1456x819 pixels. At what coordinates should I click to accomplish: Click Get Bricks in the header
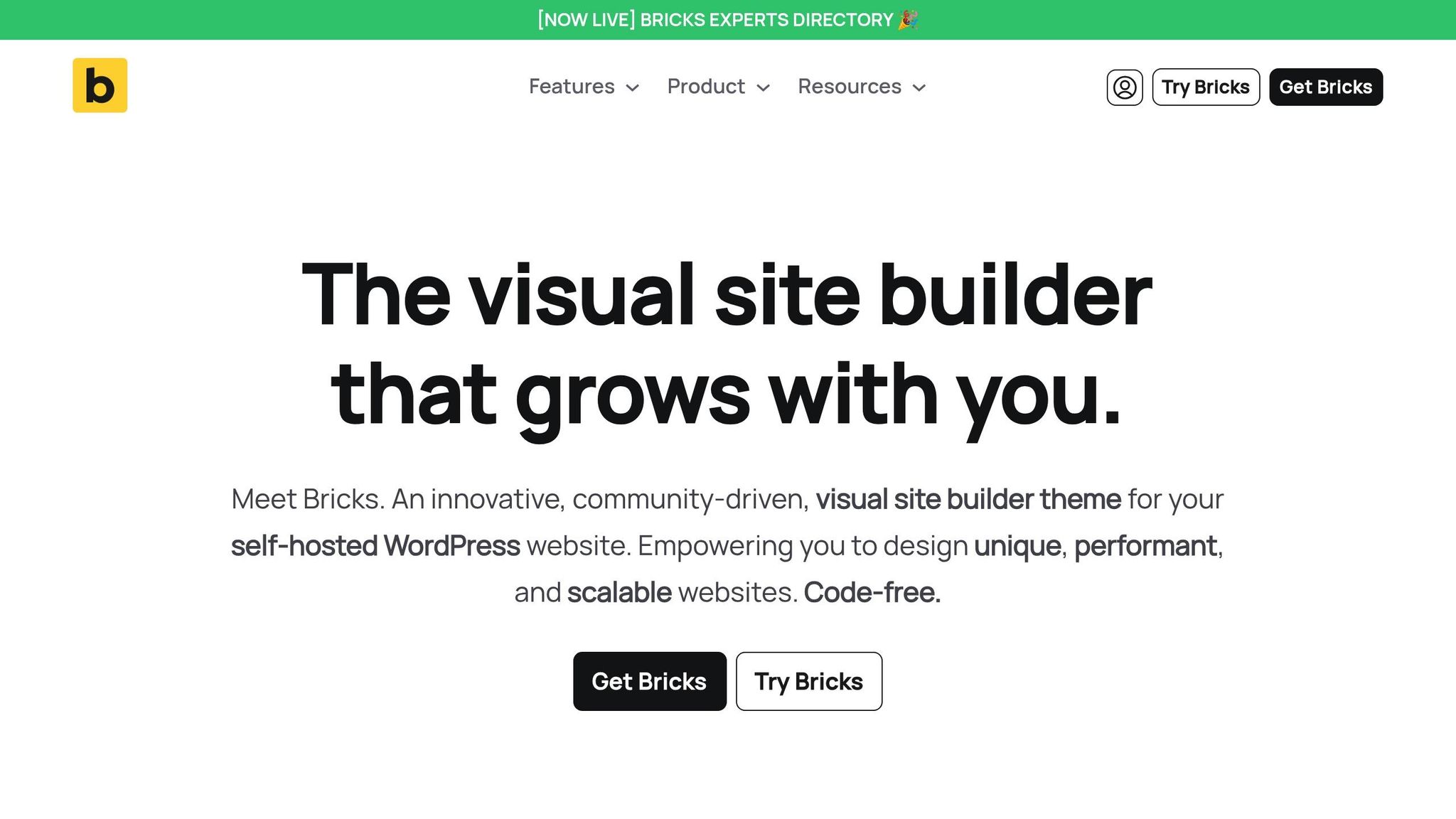click(1326, 87)
